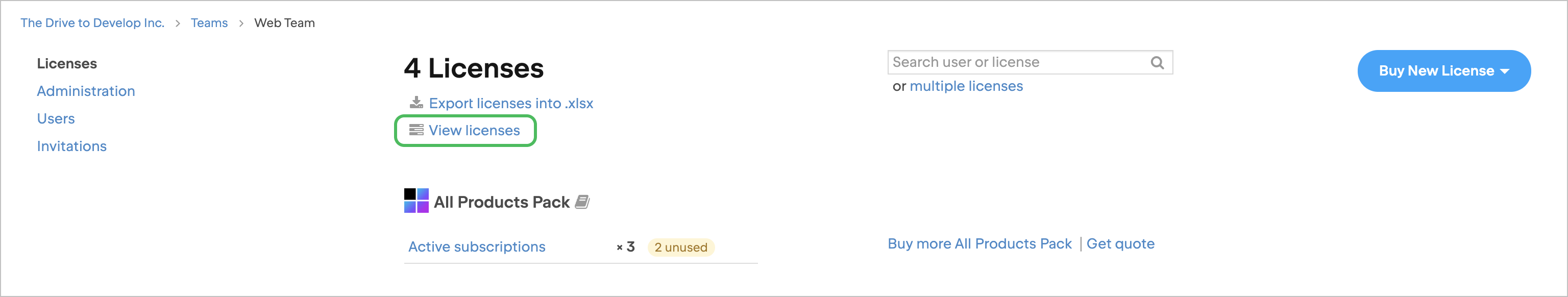Click the list icon beside View licenses
Screen dimensions: 1568x297
(x=416, y=130)
